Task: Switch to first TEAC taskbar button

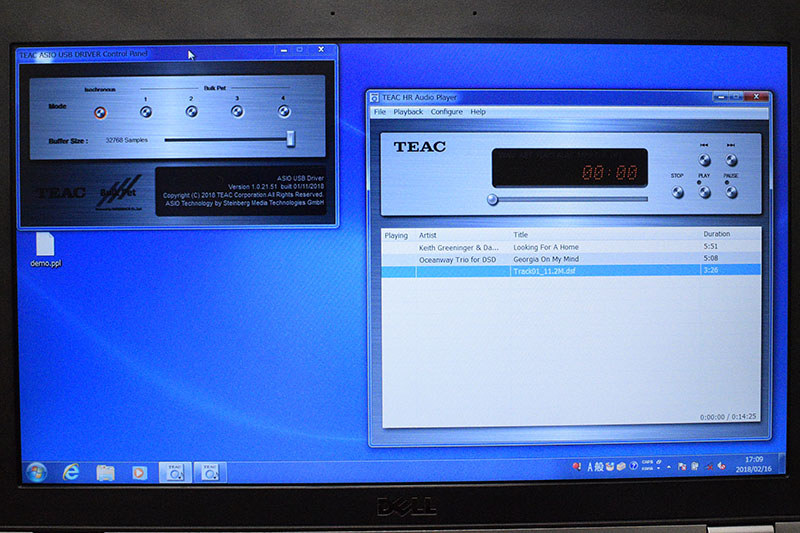Action: coord(175,473)
